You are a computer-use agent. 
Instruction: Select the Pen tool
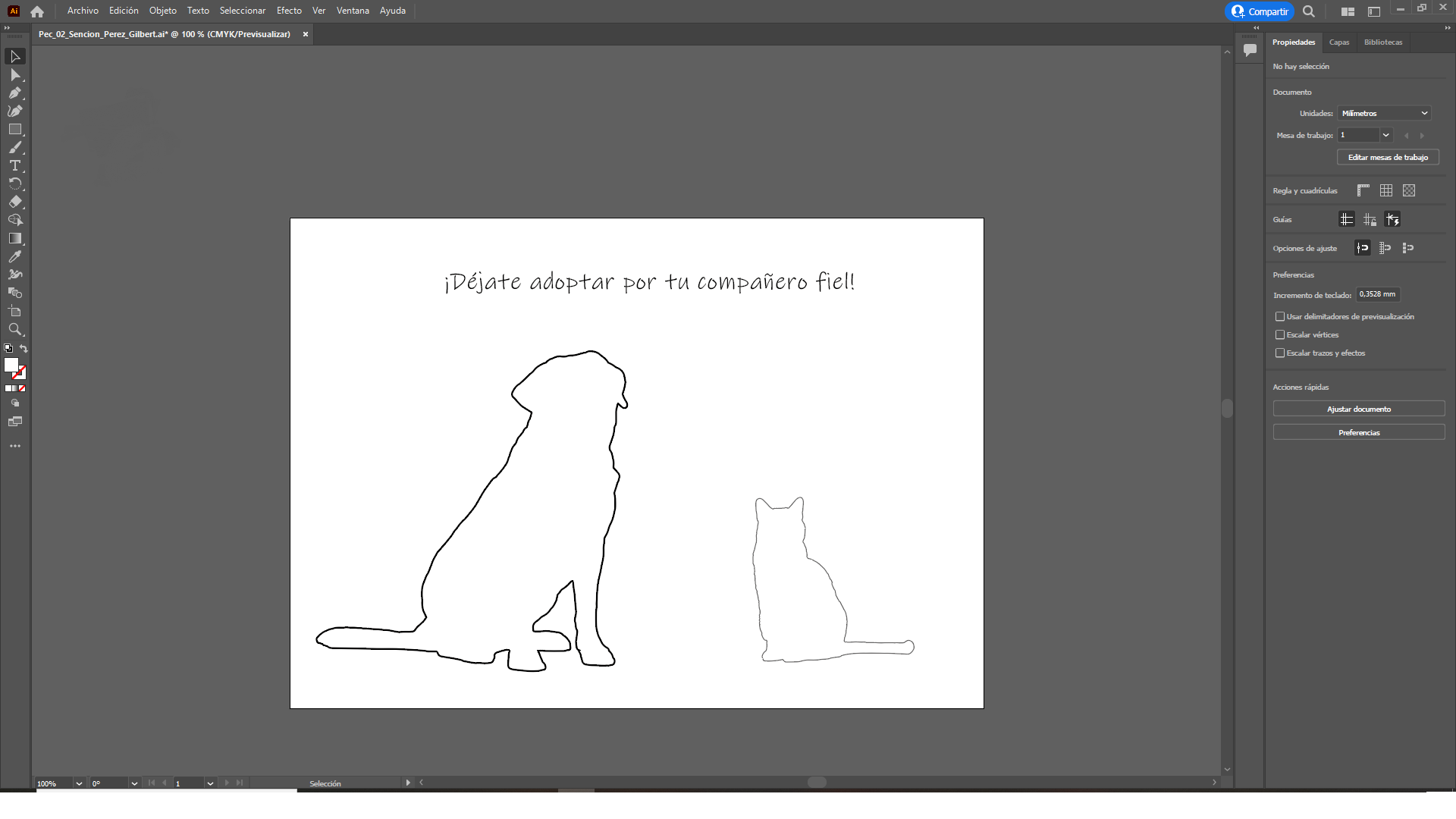tap(14, 93)
